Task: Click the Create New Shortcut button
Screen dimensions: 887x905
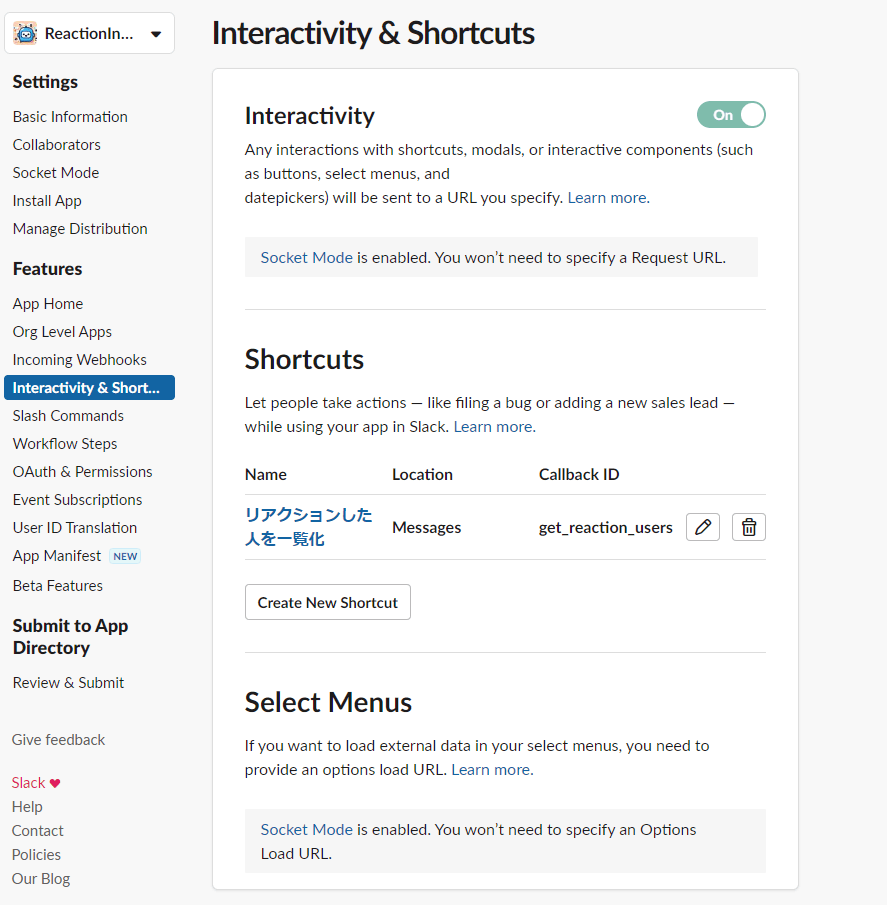Action: pos(328,602)
